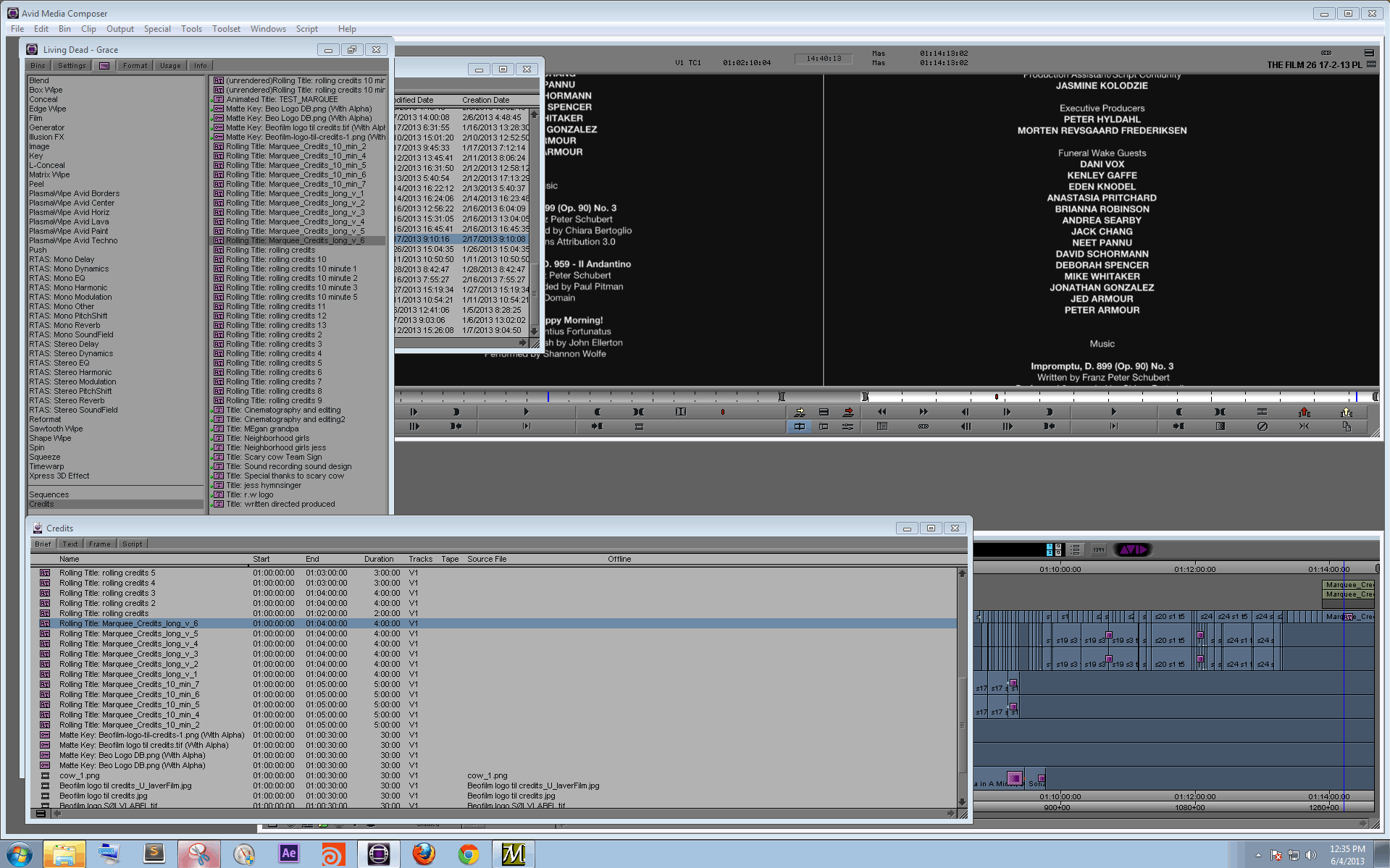Click source monitor position bar
Image resolution: width=1390 pixels, height=868 pixels.
click(590, 397)
